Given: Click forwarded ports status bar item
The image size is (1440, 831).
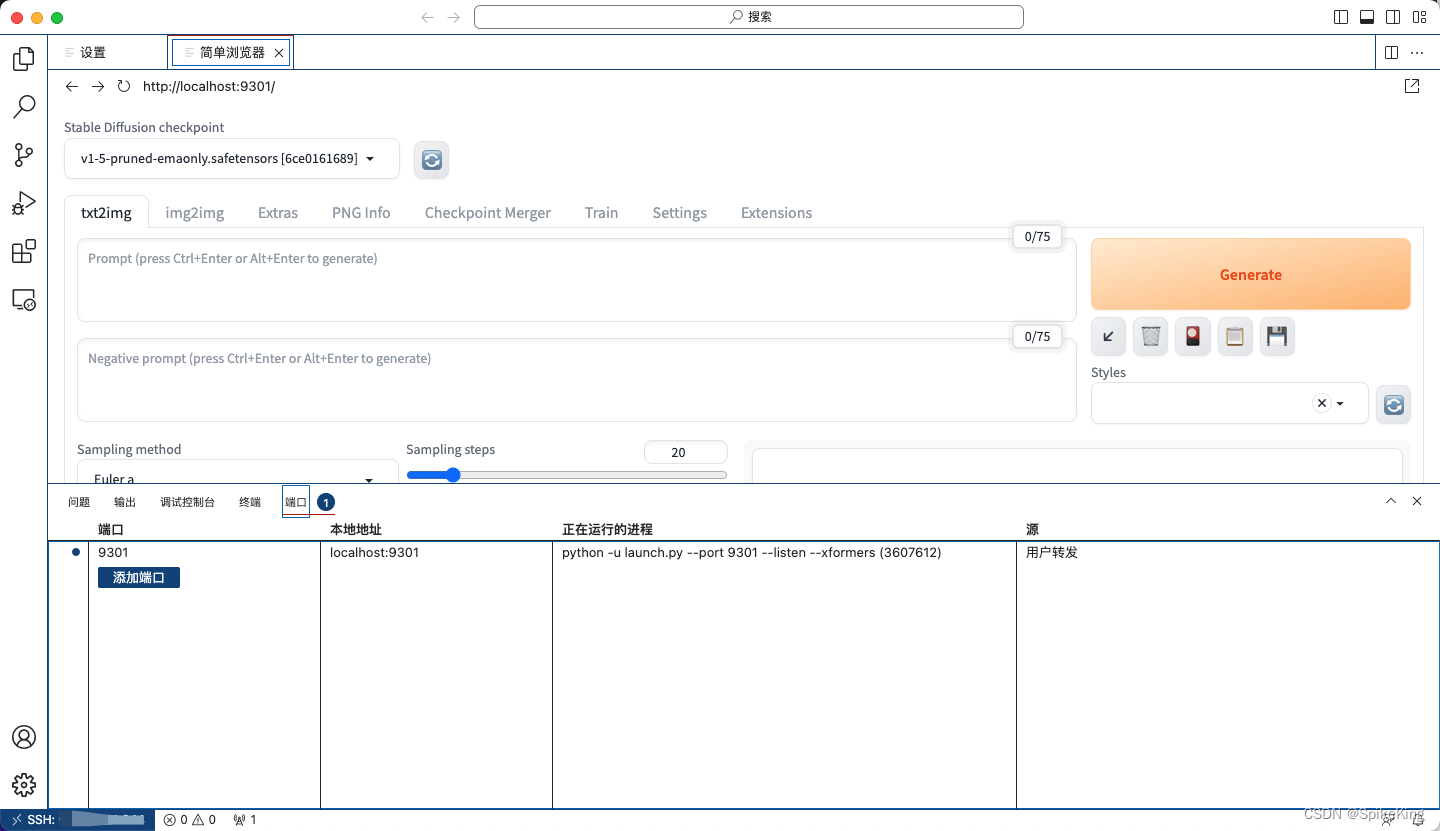Looking at the screenshot, I should (245, 820).
